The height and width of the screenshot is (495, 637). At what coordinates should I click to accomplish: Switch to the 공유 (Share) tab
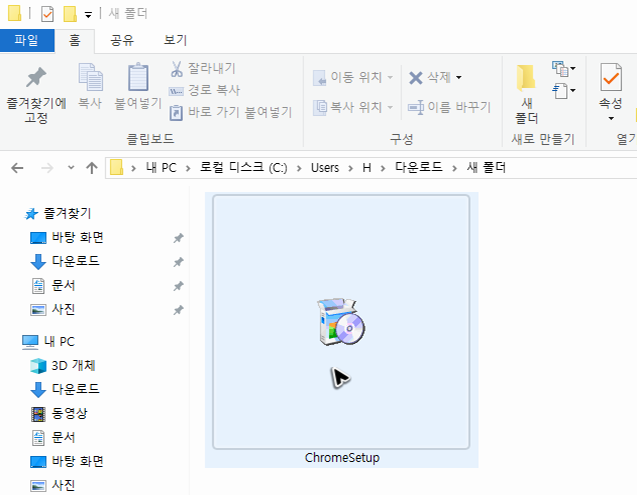(x=122, y=40)
